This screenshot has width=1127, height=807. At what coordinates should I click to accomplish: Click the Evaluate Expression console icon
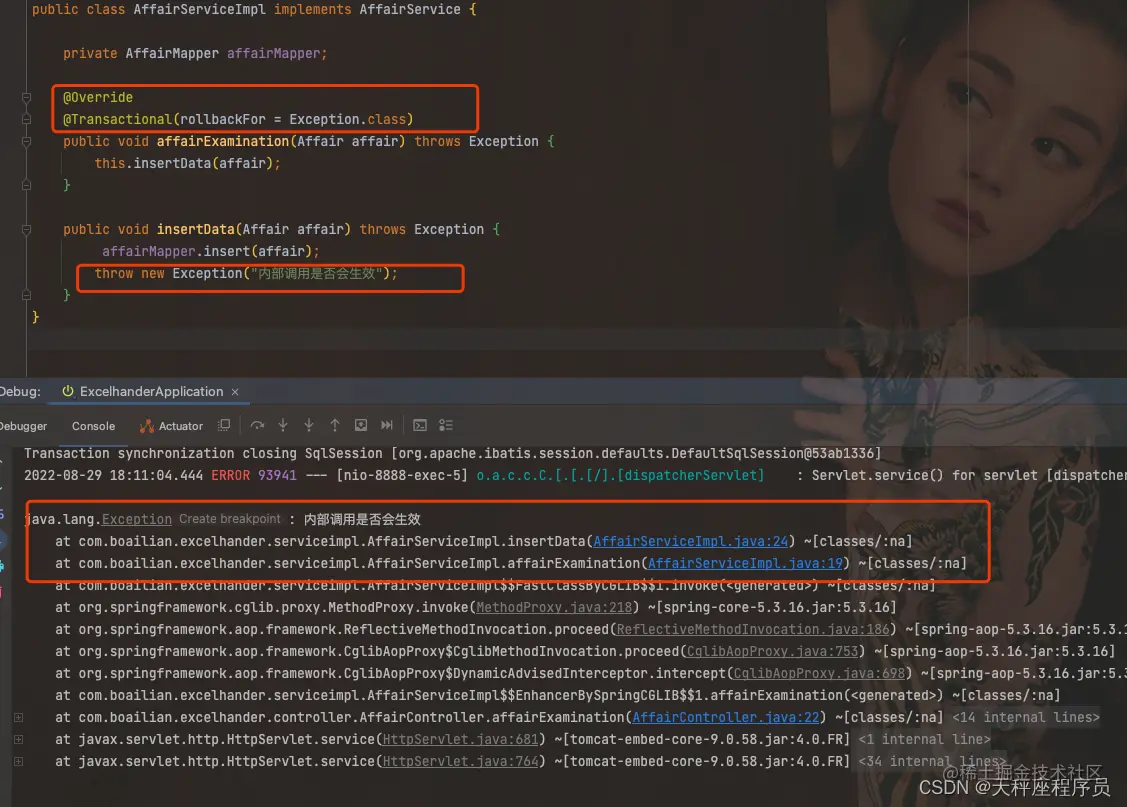420,425
